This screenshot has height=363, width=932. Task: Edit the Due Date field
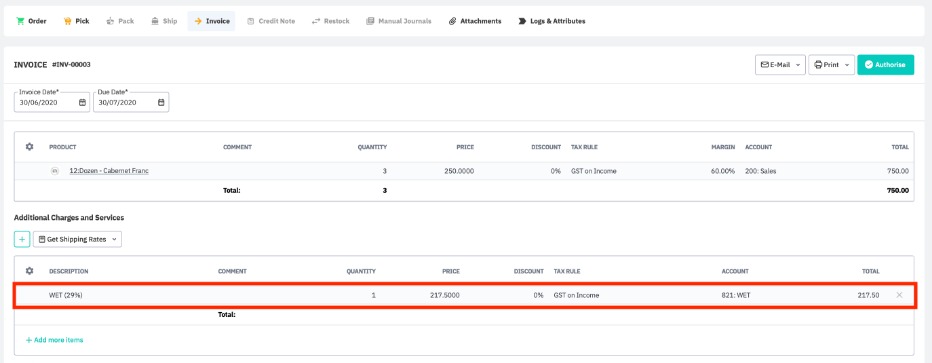(x=131, y=102)
